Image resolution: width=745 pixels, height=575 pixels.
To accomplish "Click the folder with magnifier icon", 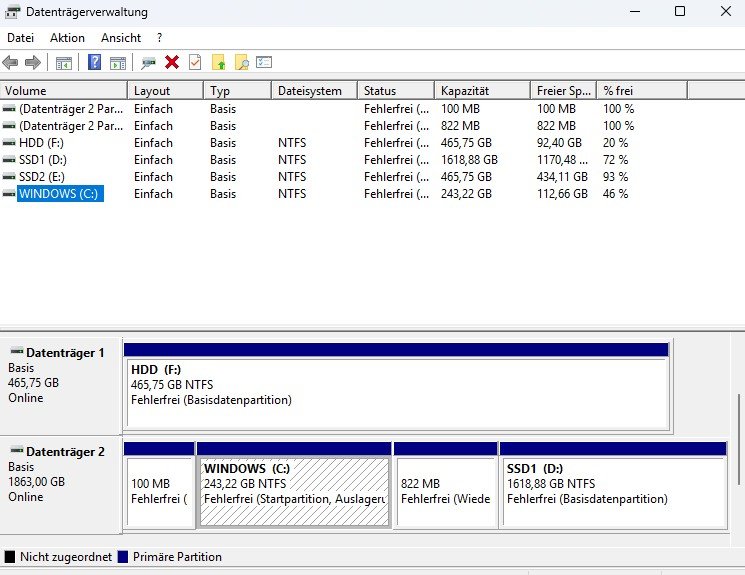I will [241, 62].
